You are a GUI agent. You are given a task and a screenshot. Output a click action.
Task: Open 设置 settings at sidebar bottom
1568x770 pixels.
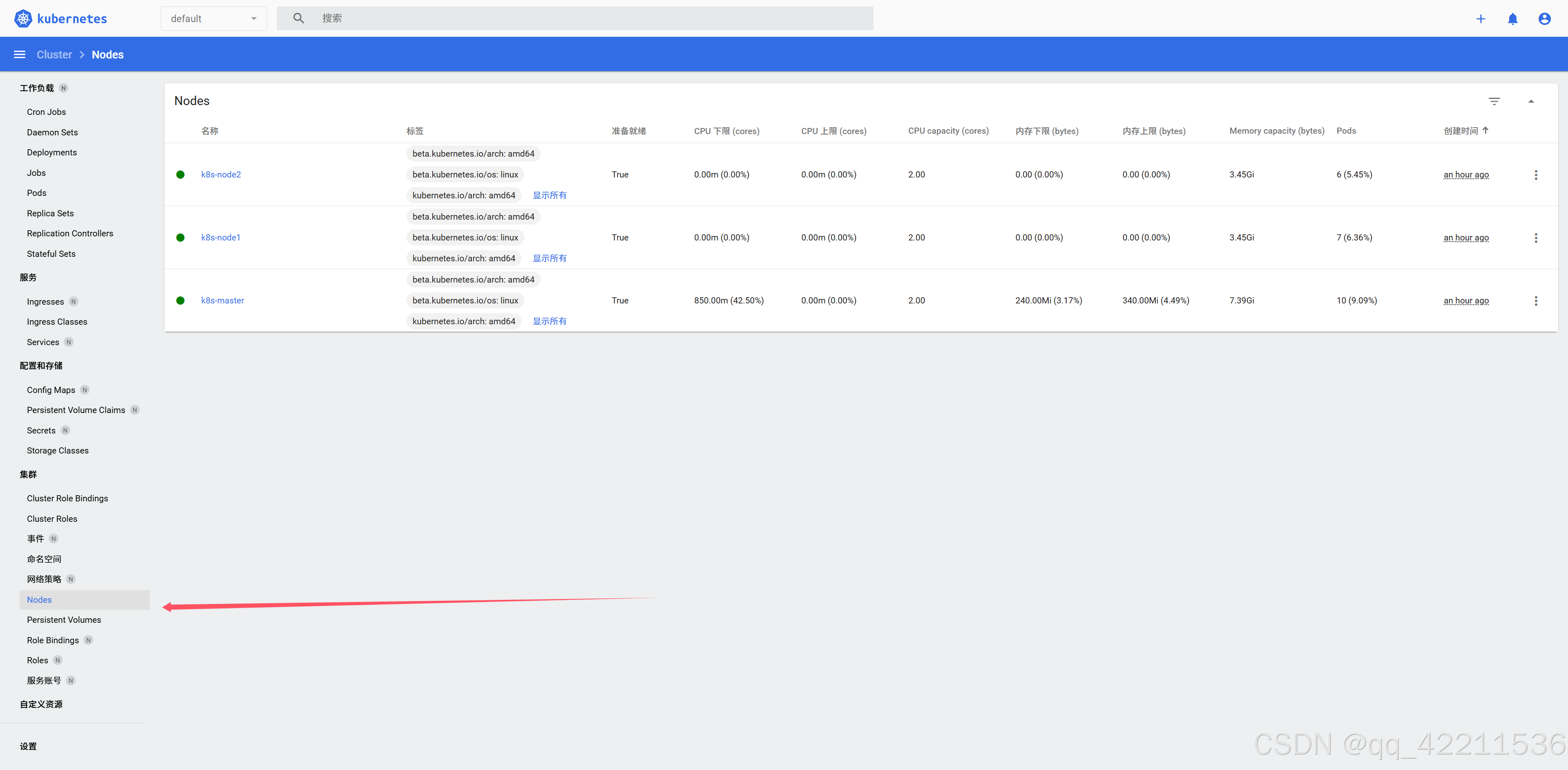click(28, 746)
